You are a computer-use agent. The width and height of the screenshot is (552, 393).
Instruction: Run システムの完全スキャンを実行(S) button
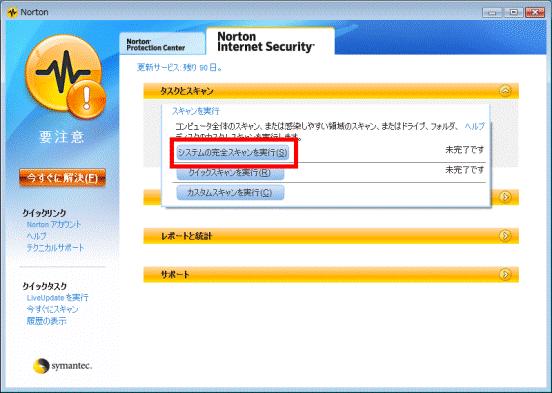click(x=233, y=152)
